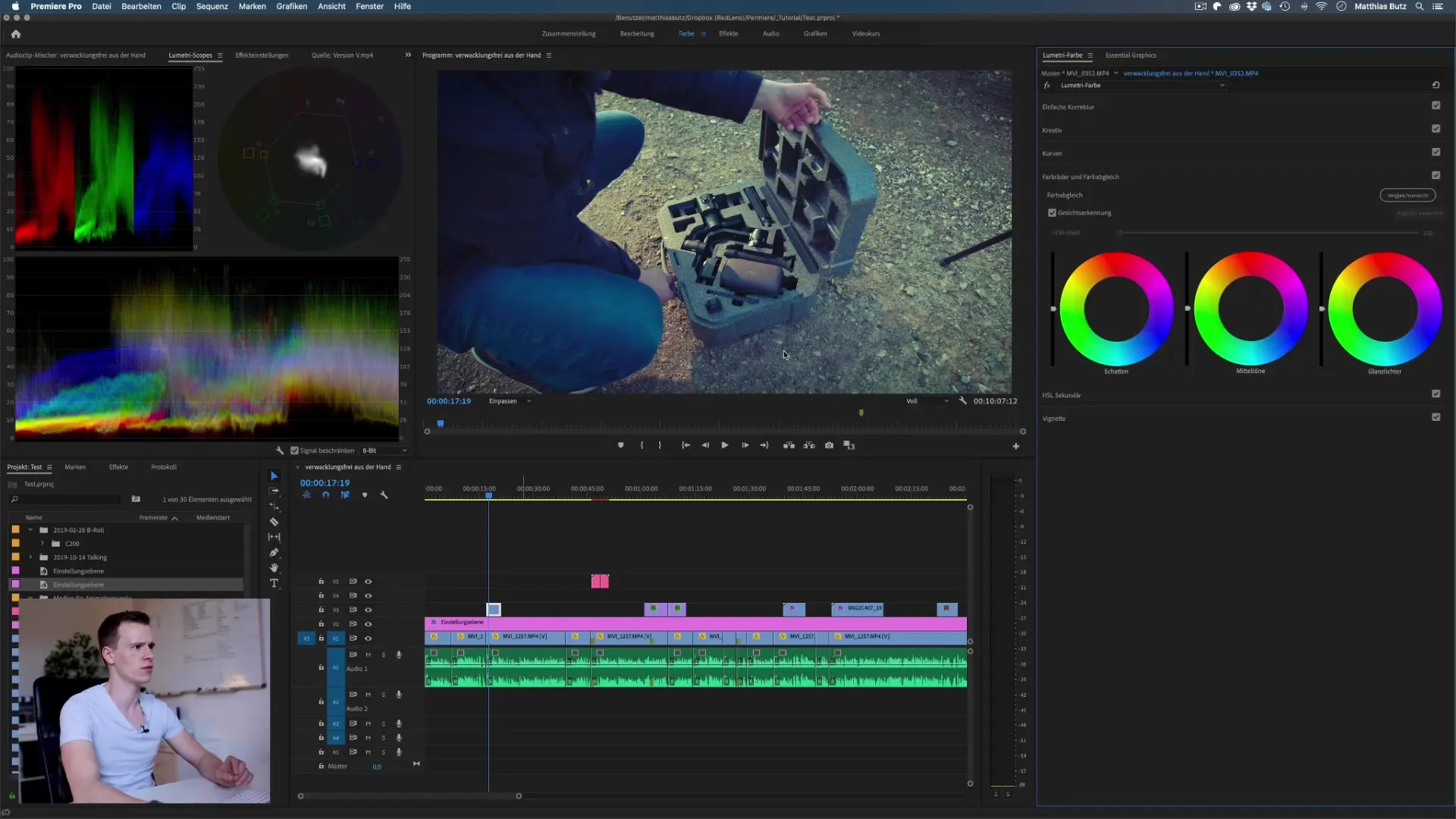
Task: Toggle Signal beschränken checkbox
Action: point(294,450)
